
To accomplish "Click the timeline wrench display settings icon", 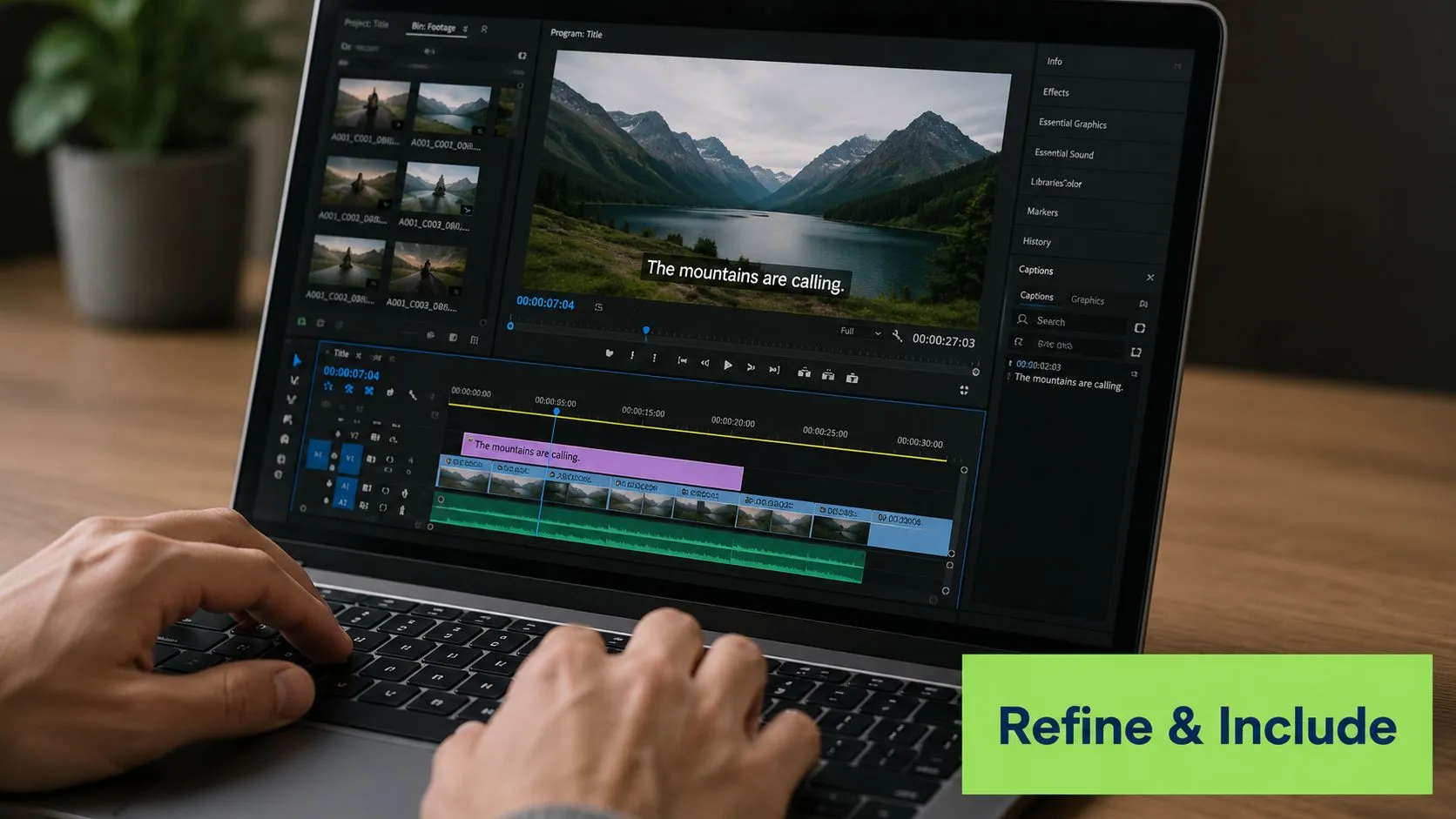I will 412,394.
